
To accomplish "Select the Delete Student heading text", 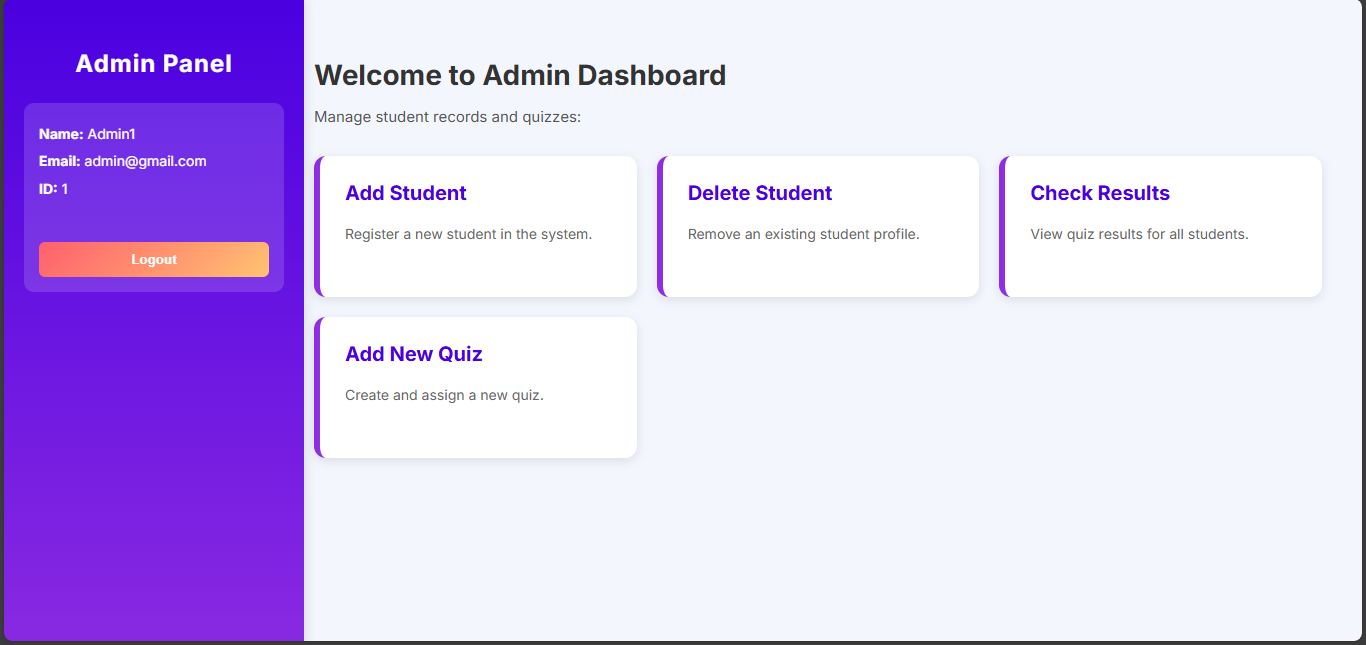I will tap(759, 192).
